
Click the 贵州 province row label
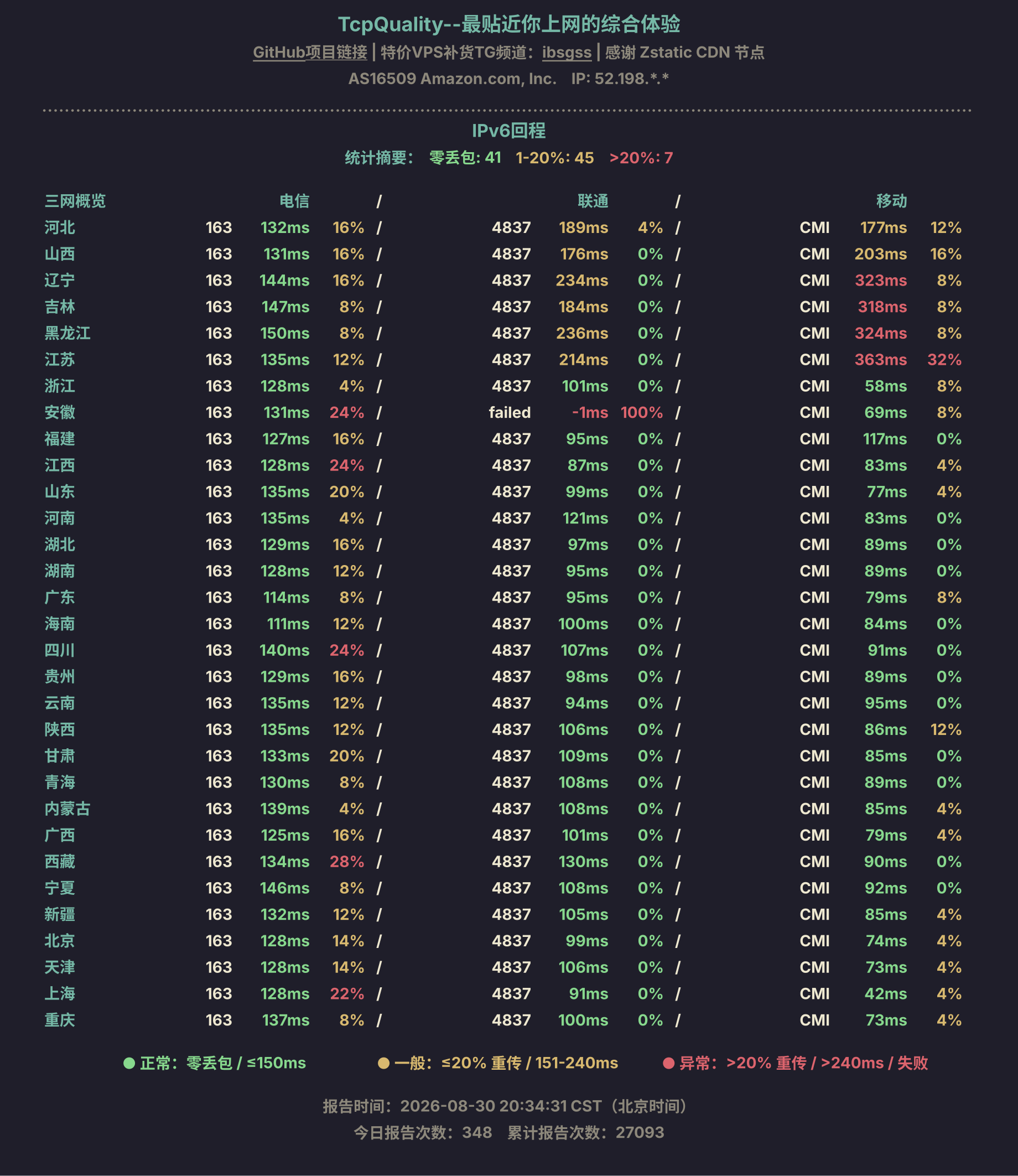coord(60,677)
